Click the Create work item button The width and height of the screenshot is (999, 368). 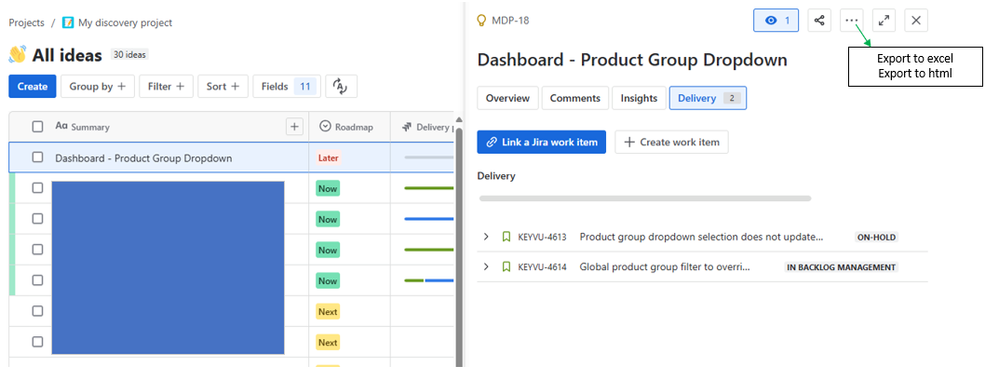[672, 142]
